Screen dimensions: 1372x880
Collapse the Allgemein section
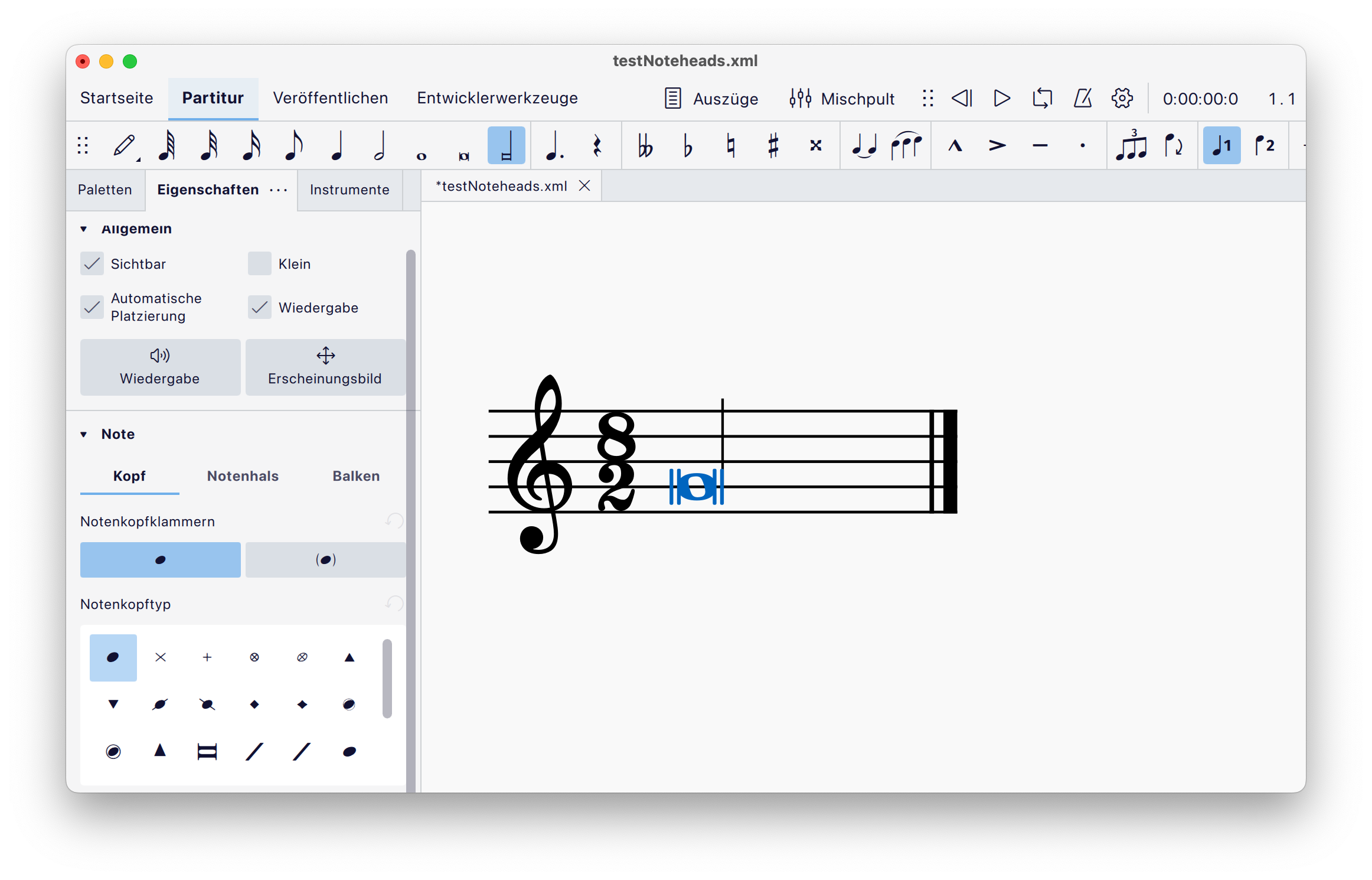83,229
